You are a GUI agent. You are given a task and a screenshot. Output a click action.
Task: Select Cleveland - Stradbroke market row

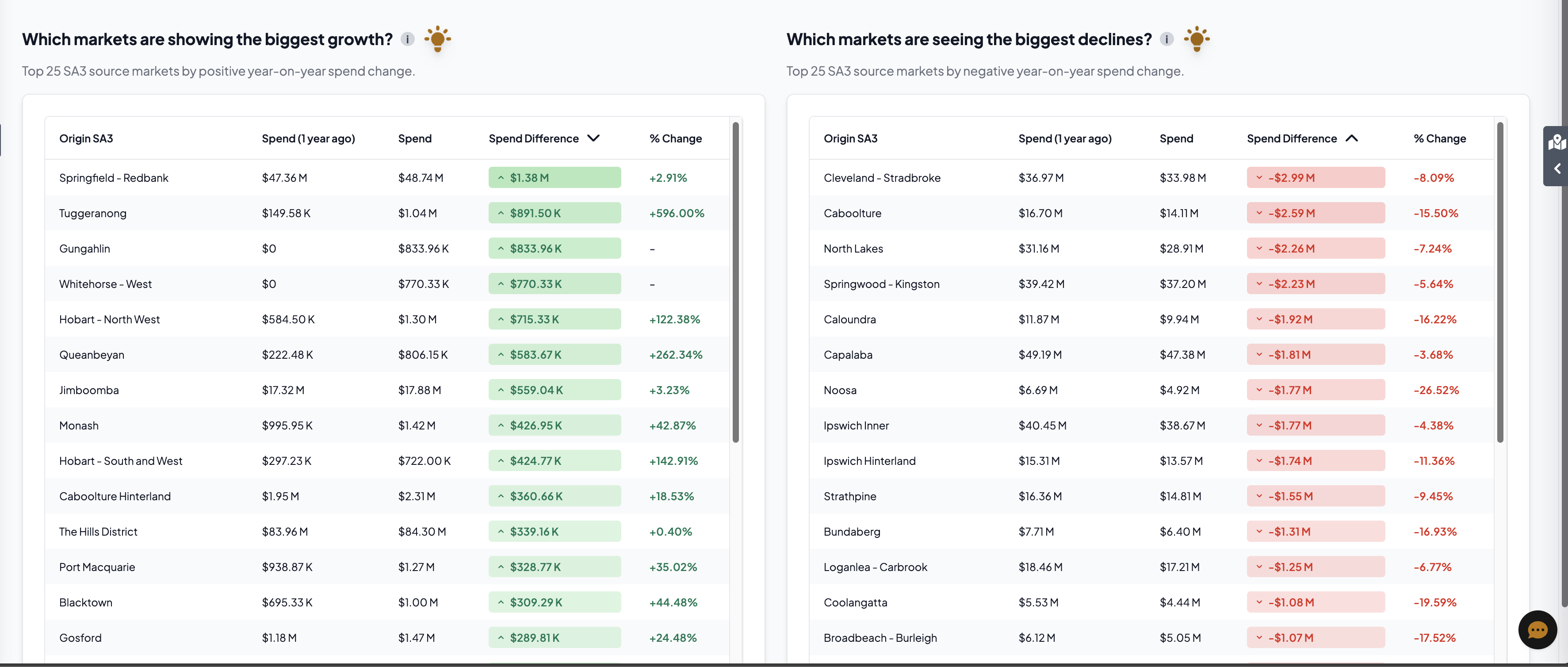coord(881,178)
